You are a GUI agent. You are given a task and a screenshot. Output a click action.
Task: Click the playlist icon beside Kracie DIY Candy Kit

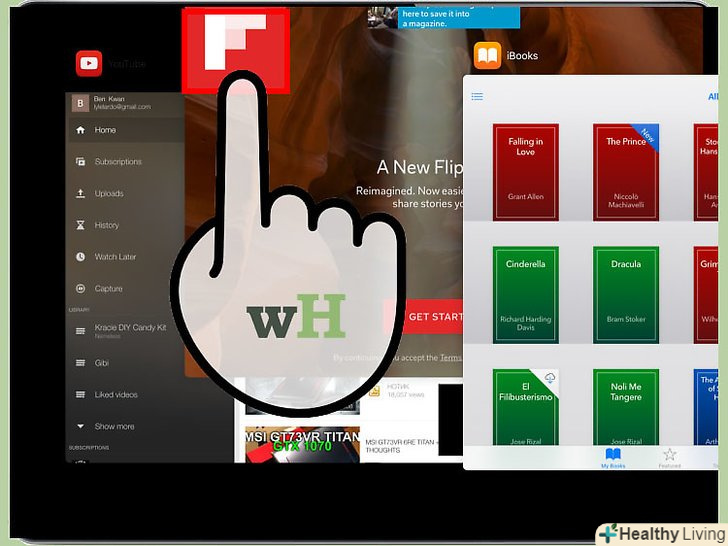[80, 331]
